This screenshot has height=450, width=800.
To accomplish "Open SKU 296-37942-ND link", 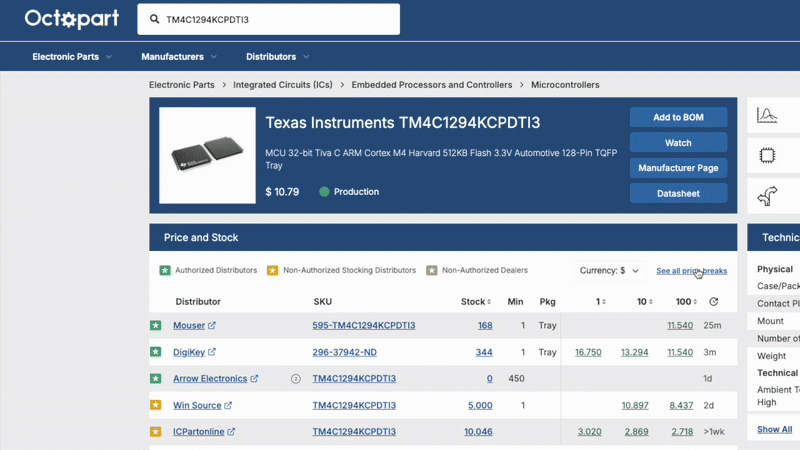I will coord(344,352).
